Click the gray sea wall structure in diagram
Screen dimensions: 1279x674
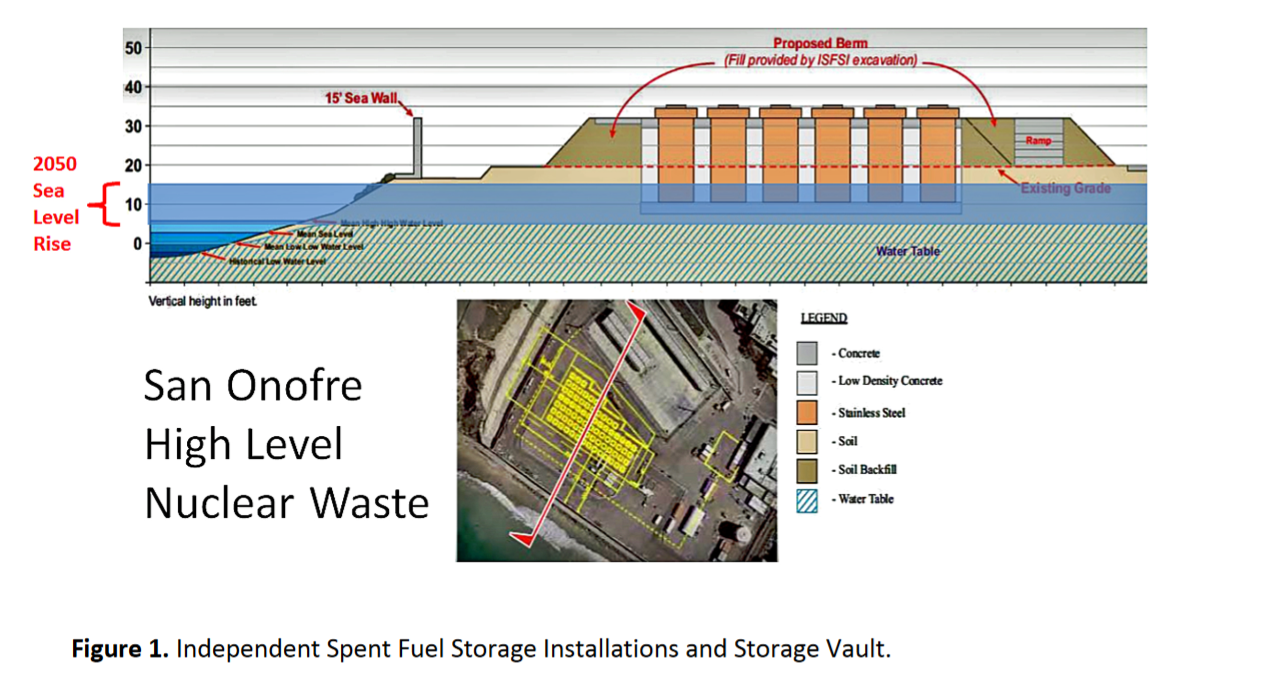(418, 146)
